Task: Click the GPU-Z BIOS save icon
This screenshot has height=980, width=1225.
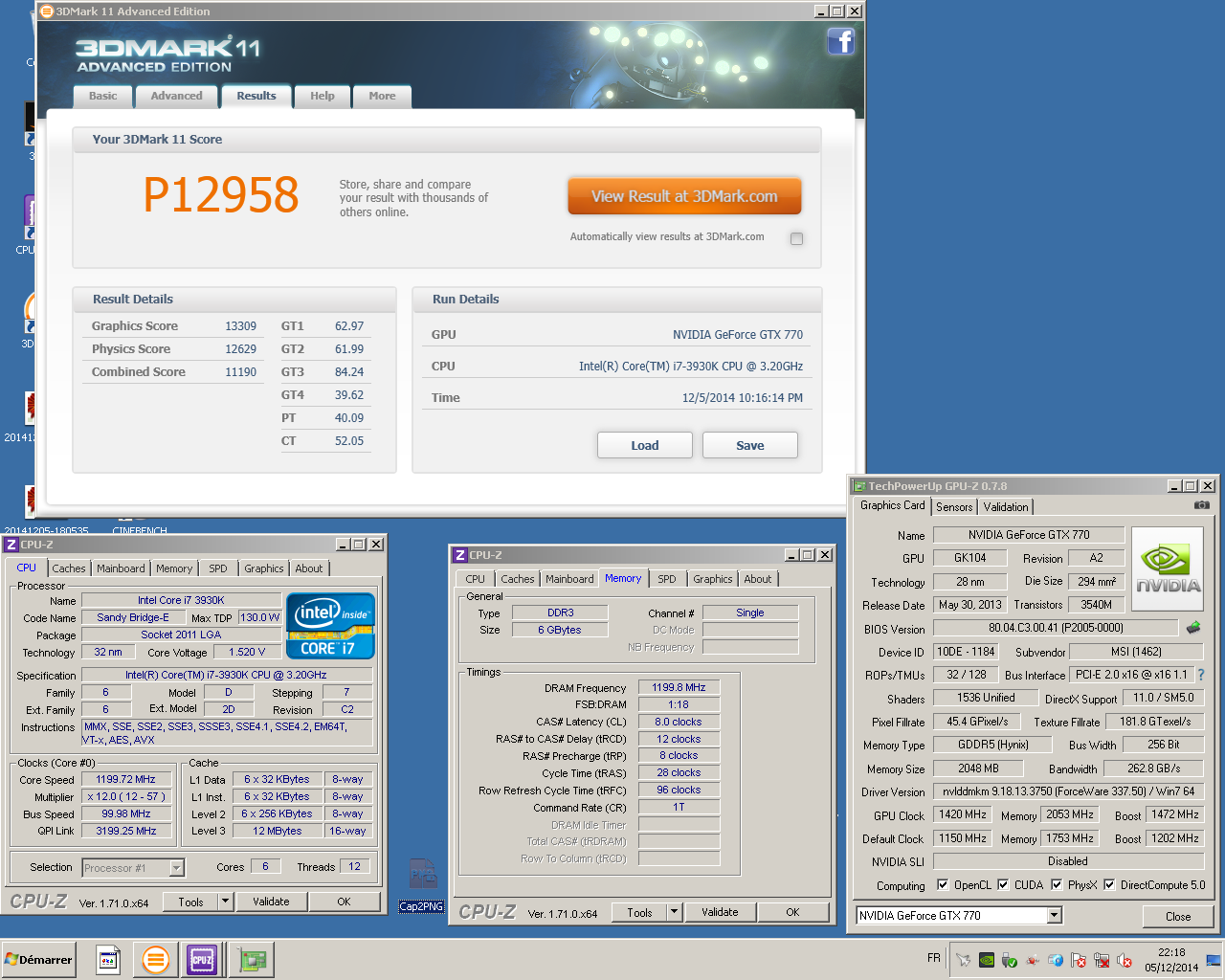Action: pyautogui.click(x=1193, y=628)
